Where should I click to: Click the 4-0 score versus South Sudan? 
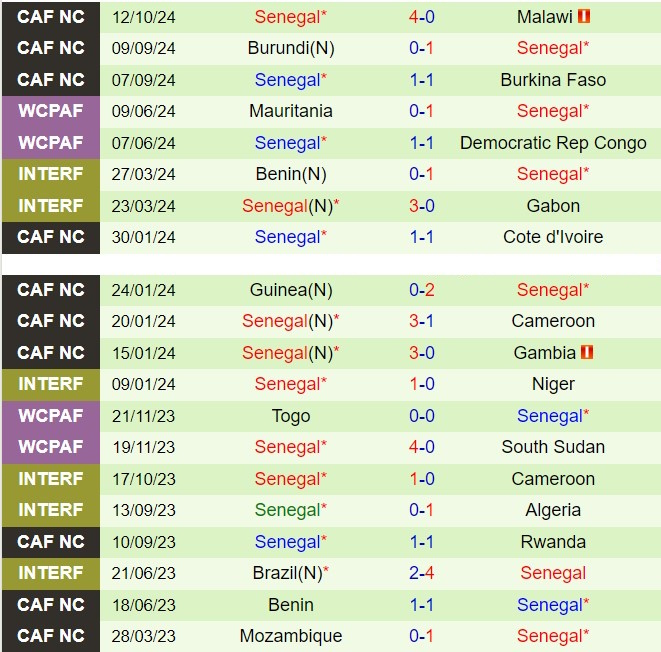(421, 447)
